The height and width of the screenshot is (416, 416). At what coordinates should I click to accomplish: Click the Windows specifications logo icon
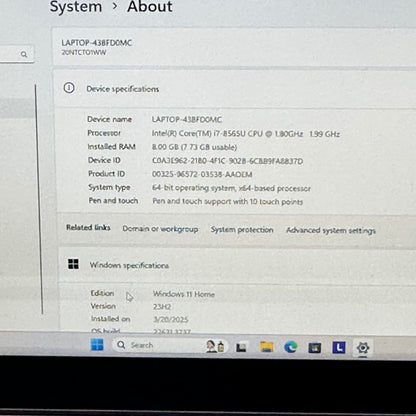[x=73, y=264]
